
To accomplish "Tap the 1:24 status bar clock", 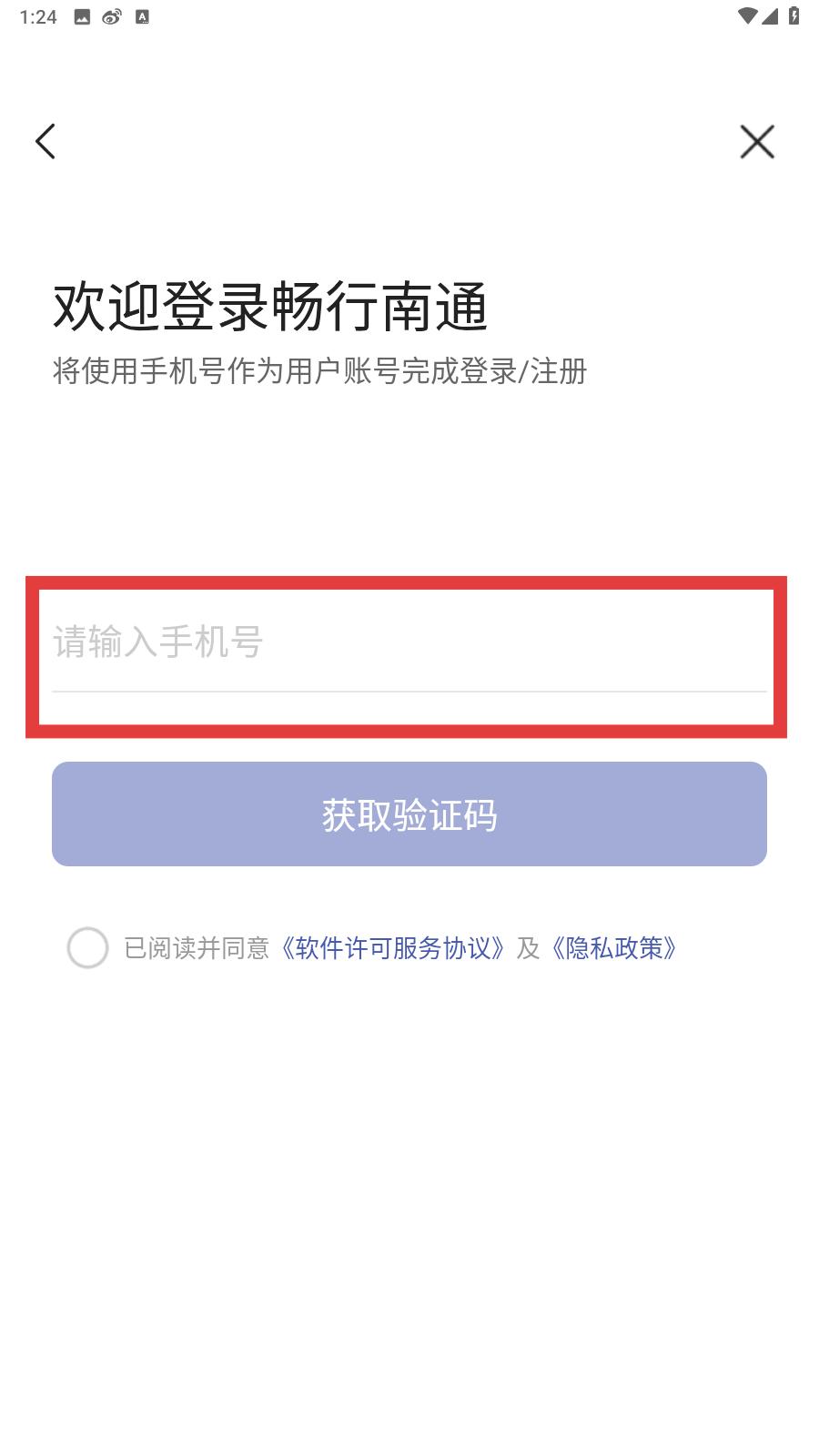I will pos(38,16).
